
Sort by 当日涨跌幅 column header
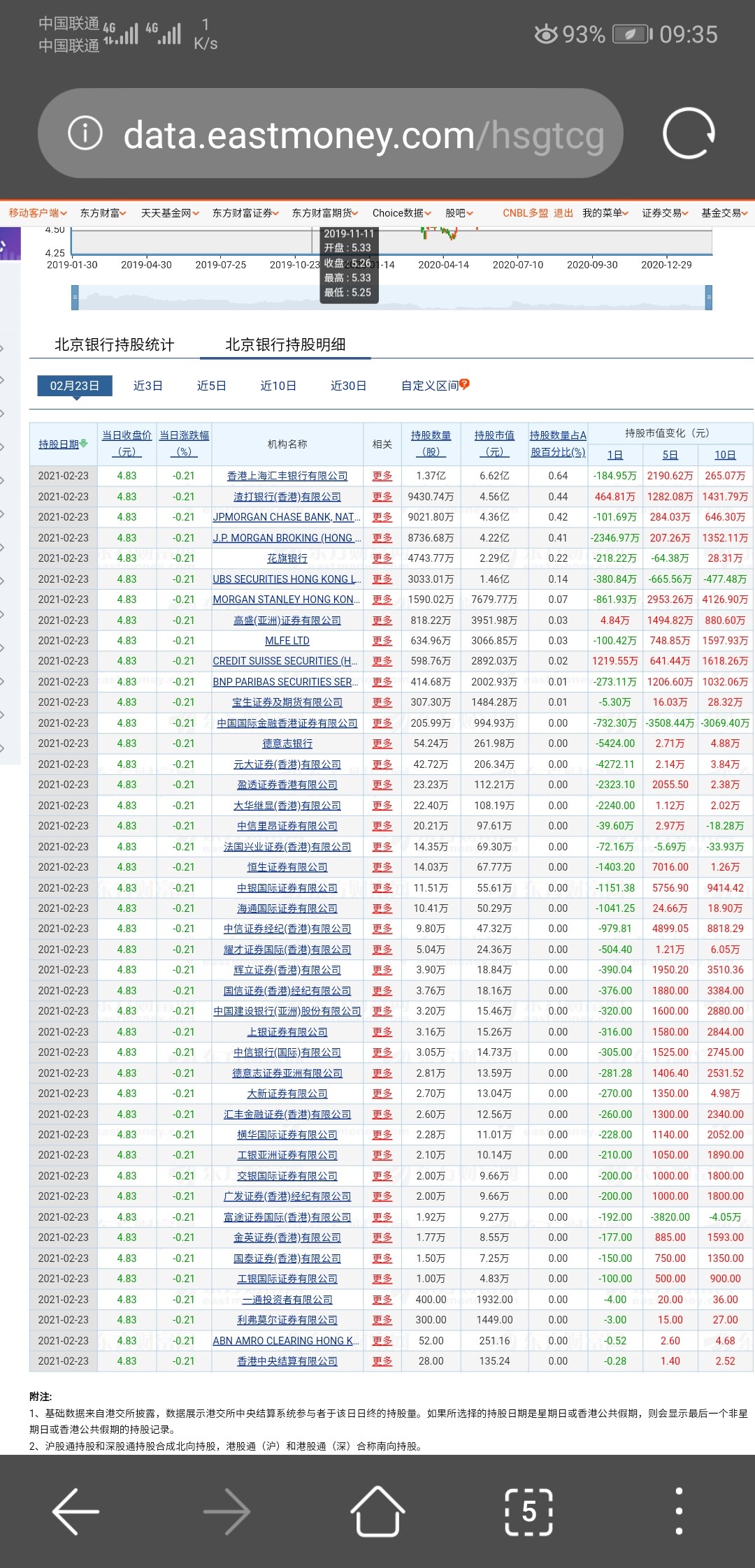184,443
